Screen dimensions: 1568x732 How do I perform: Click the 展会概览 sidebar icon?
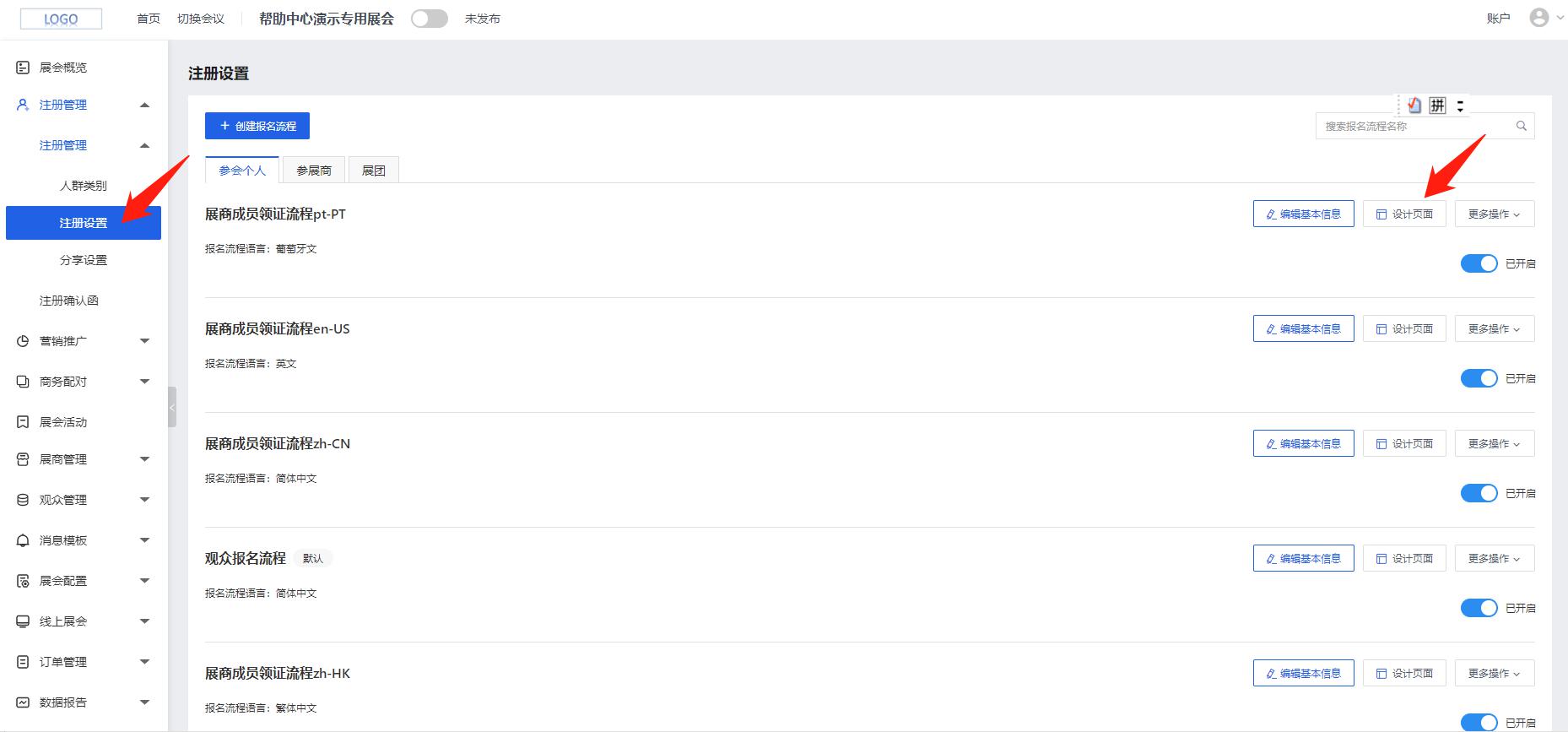(23, 68)
